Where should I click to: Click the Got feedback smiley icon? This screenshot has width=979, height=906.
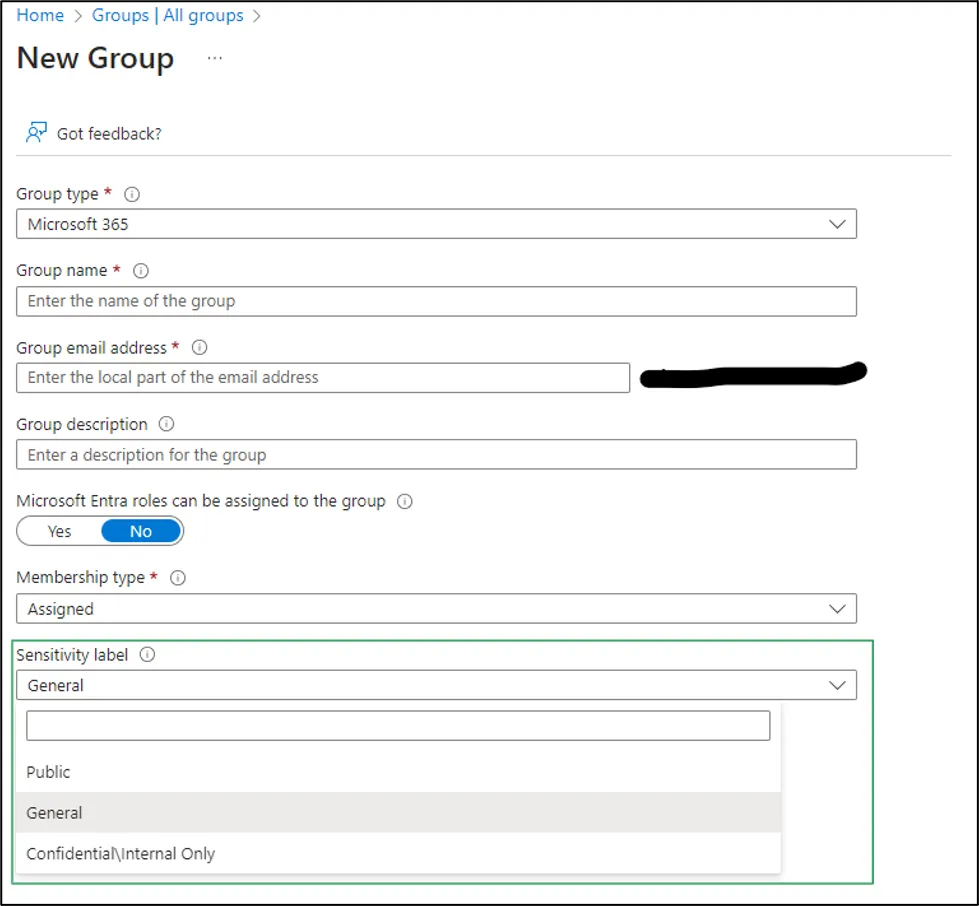[35, 130]
